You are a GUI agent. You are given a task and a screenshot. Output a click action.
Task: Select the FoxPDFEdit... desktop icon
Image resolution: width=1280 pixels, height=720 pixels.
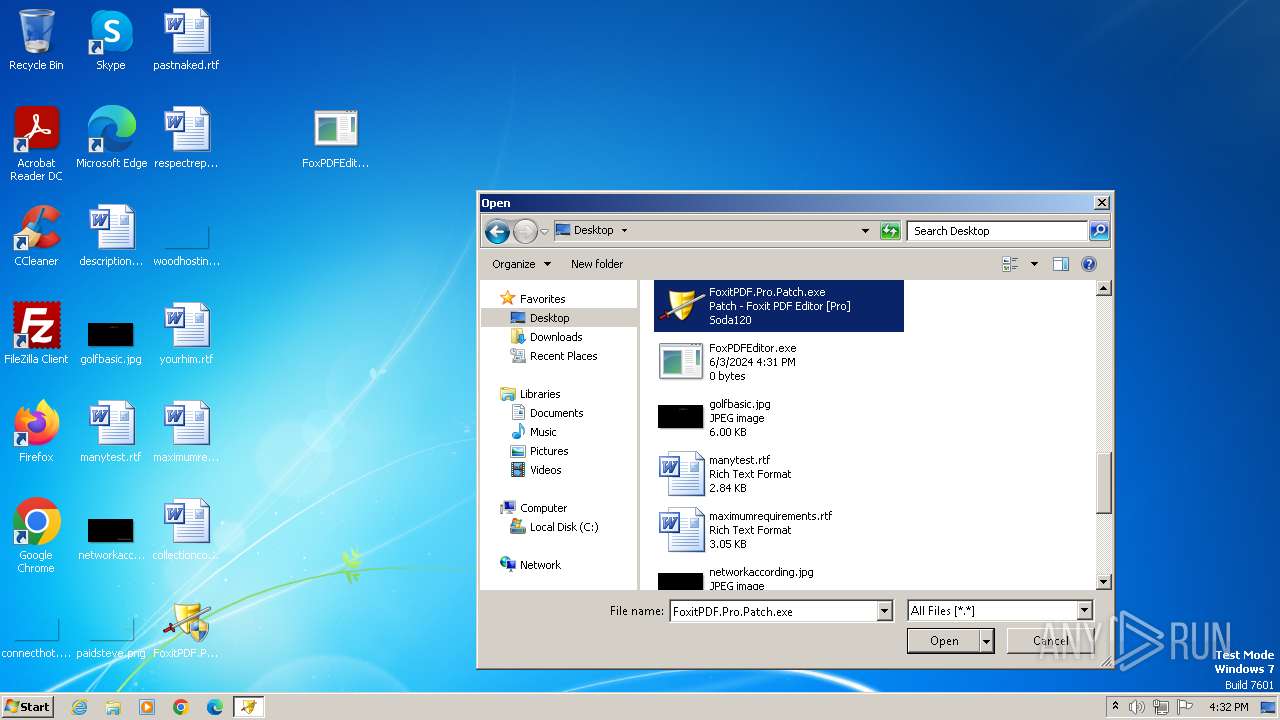coord(336,138)
